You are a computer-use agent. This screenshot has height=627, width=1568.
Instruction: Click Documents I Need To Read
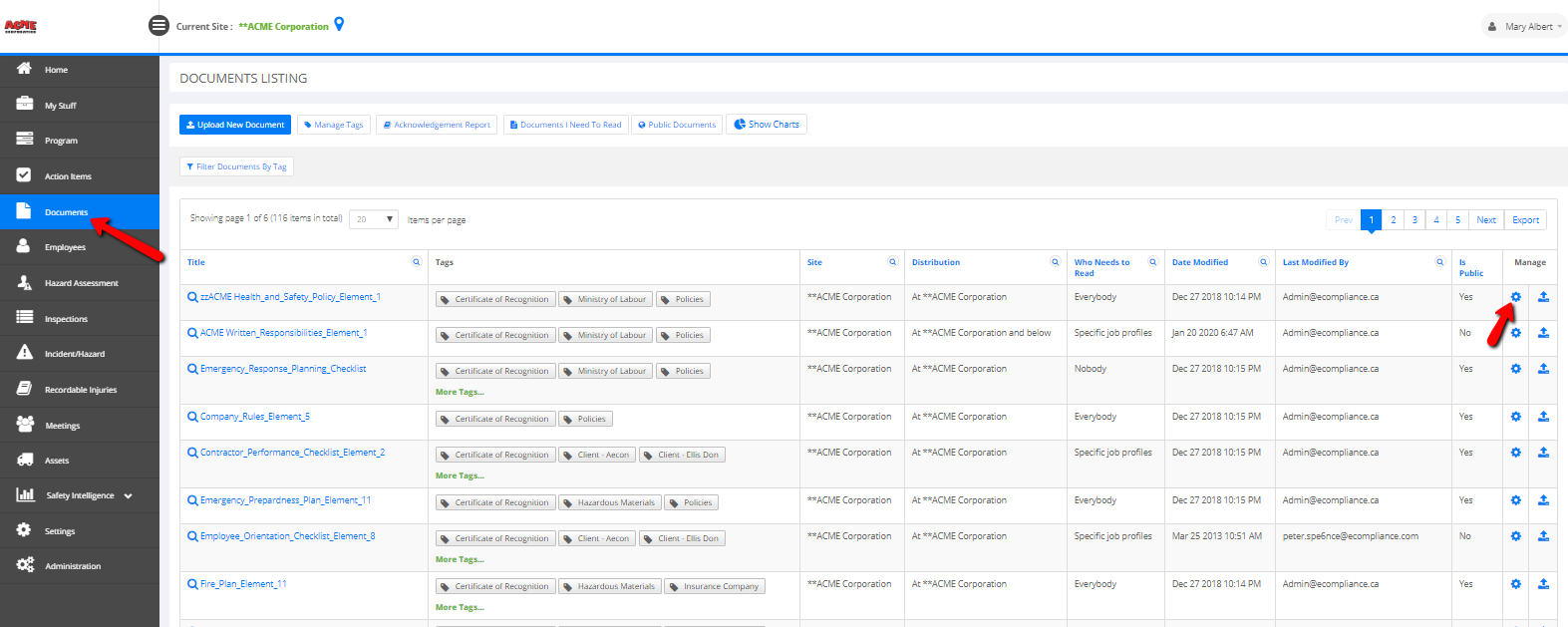click(565, 125)
